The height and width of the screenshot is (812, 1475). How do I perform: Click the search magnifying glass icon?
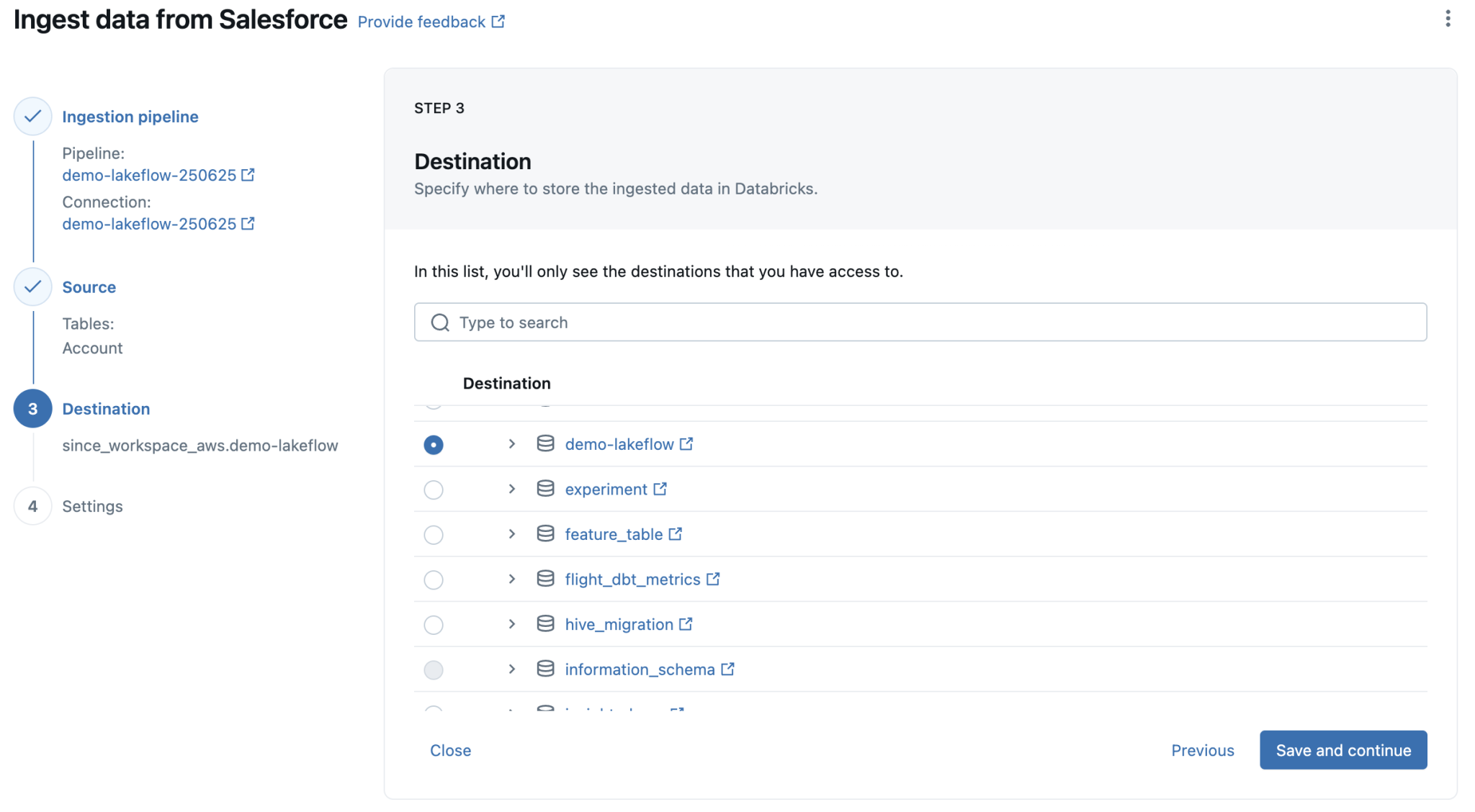tap(439, 322)
